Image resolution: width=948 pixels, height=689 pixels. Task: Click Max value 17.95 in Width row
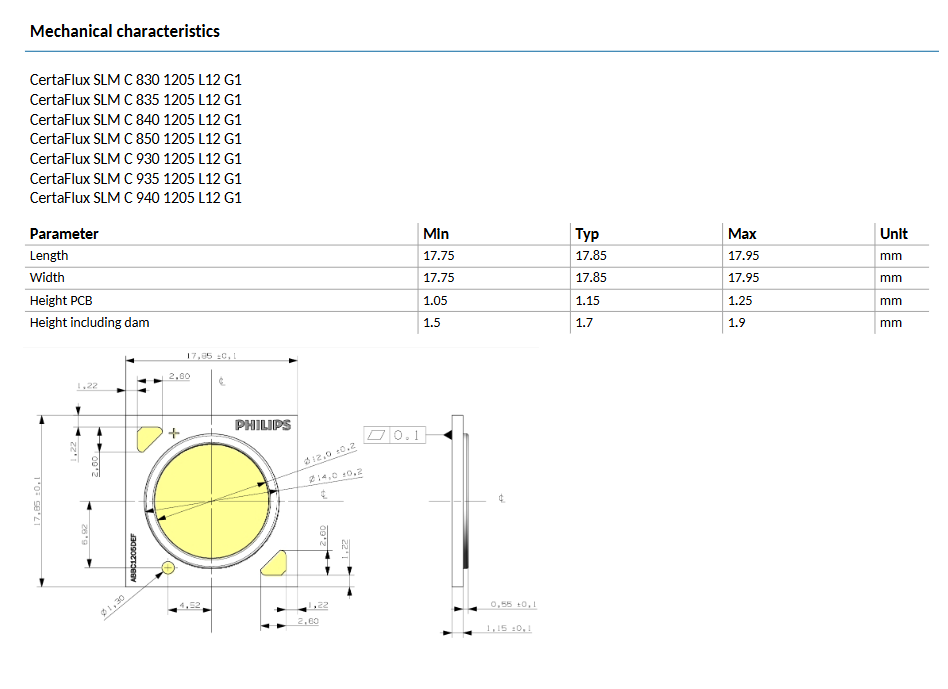coord(744,277)
